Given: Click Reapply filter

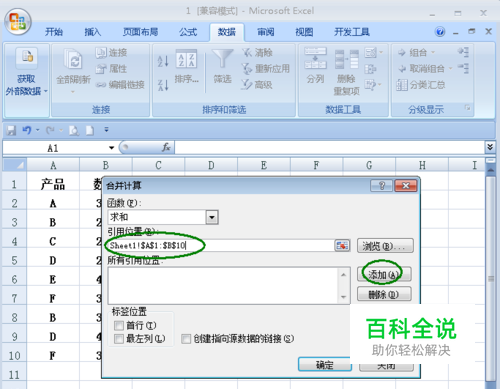Looking at the screenshot, I should (x=266, y=69).
